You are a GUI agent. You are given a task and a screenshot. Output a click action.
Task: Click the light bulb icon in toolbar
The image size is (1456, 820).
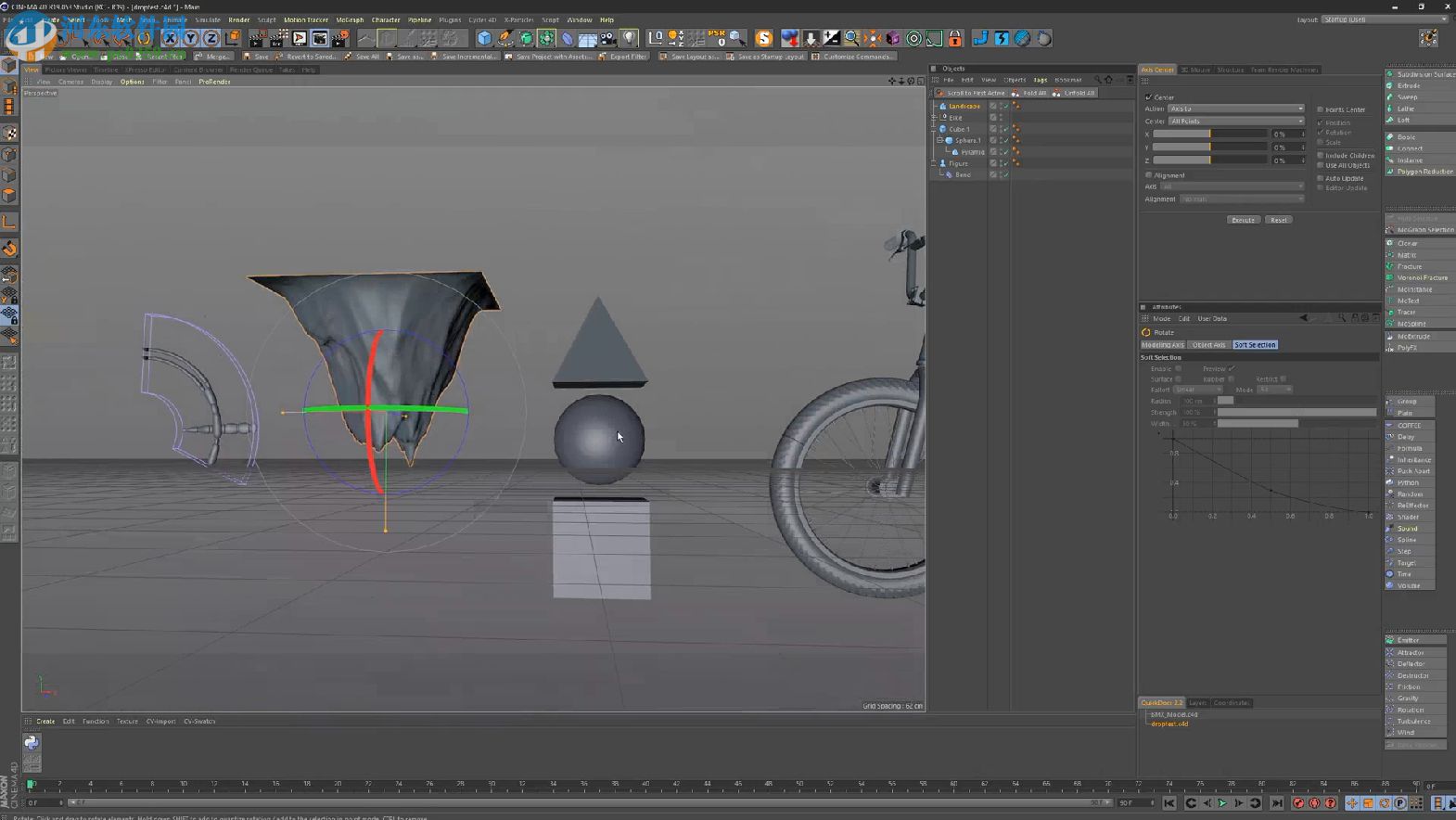coord(630,38)
